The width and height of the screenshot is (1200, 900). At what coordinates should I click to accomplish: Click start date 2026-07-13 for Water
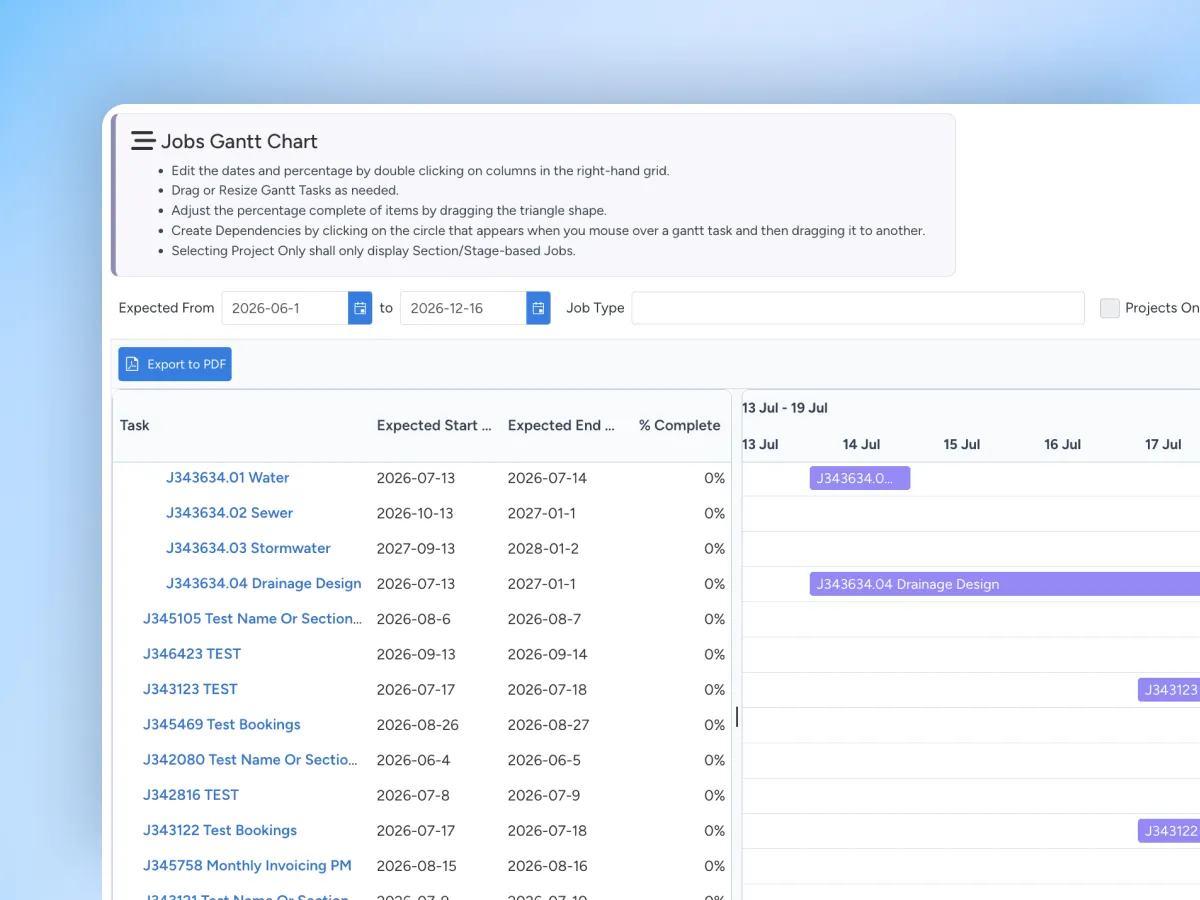pos(416,478)
